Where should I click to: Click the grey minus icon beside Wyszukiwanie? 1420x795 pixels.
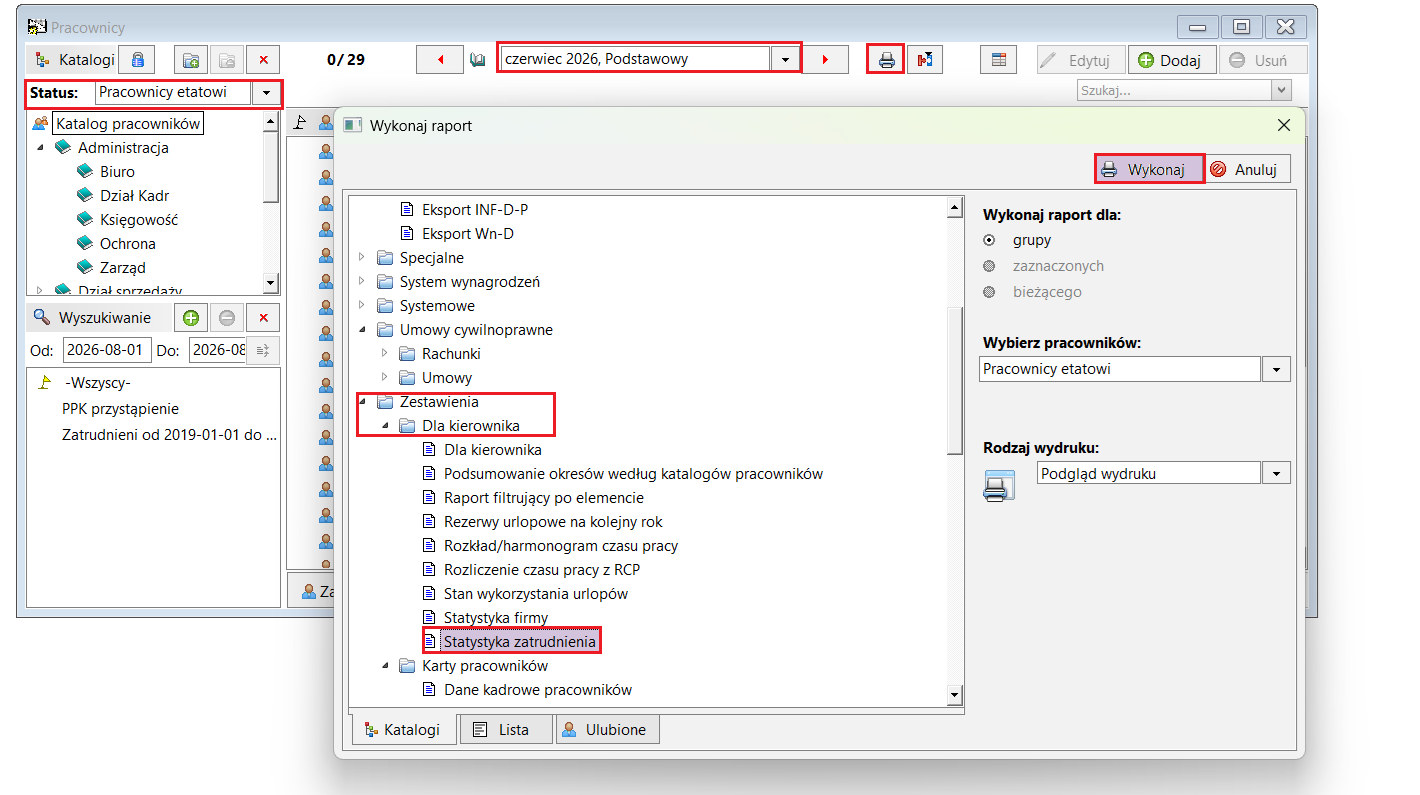click(227, 318)
